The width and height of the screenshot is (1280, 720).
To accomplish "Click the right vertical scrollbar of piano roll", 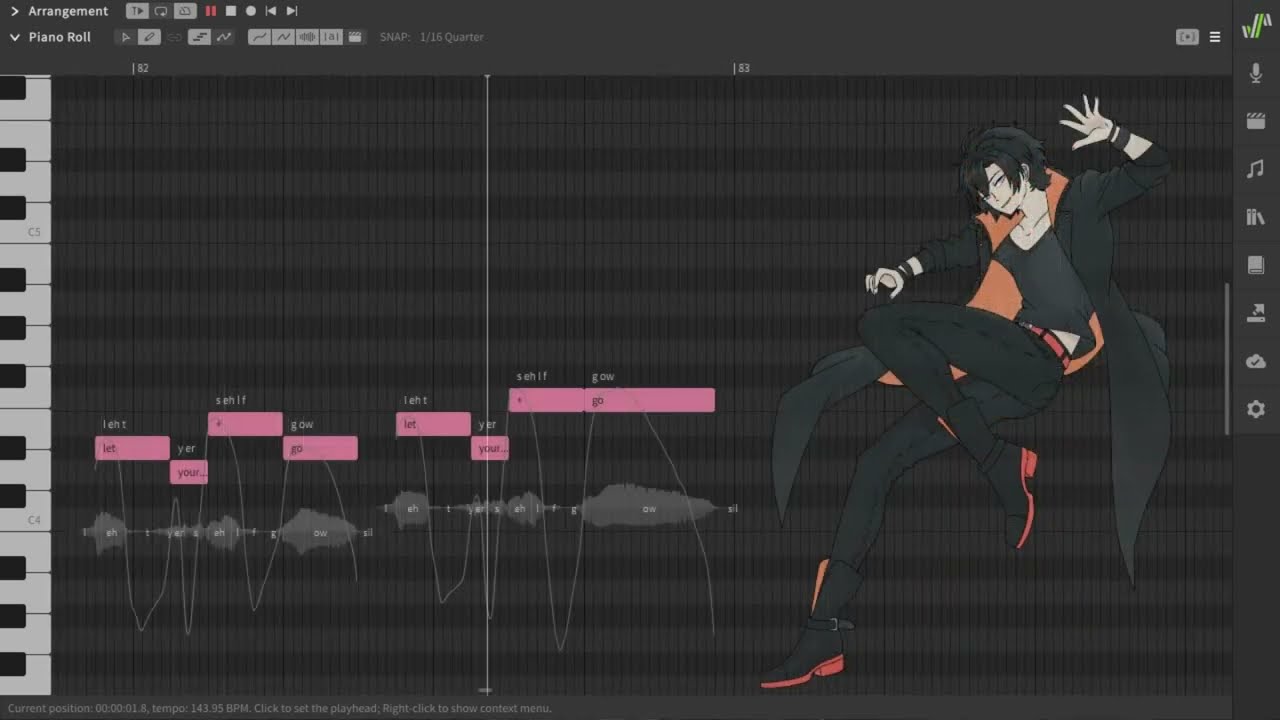I will tap(1227, 359).
